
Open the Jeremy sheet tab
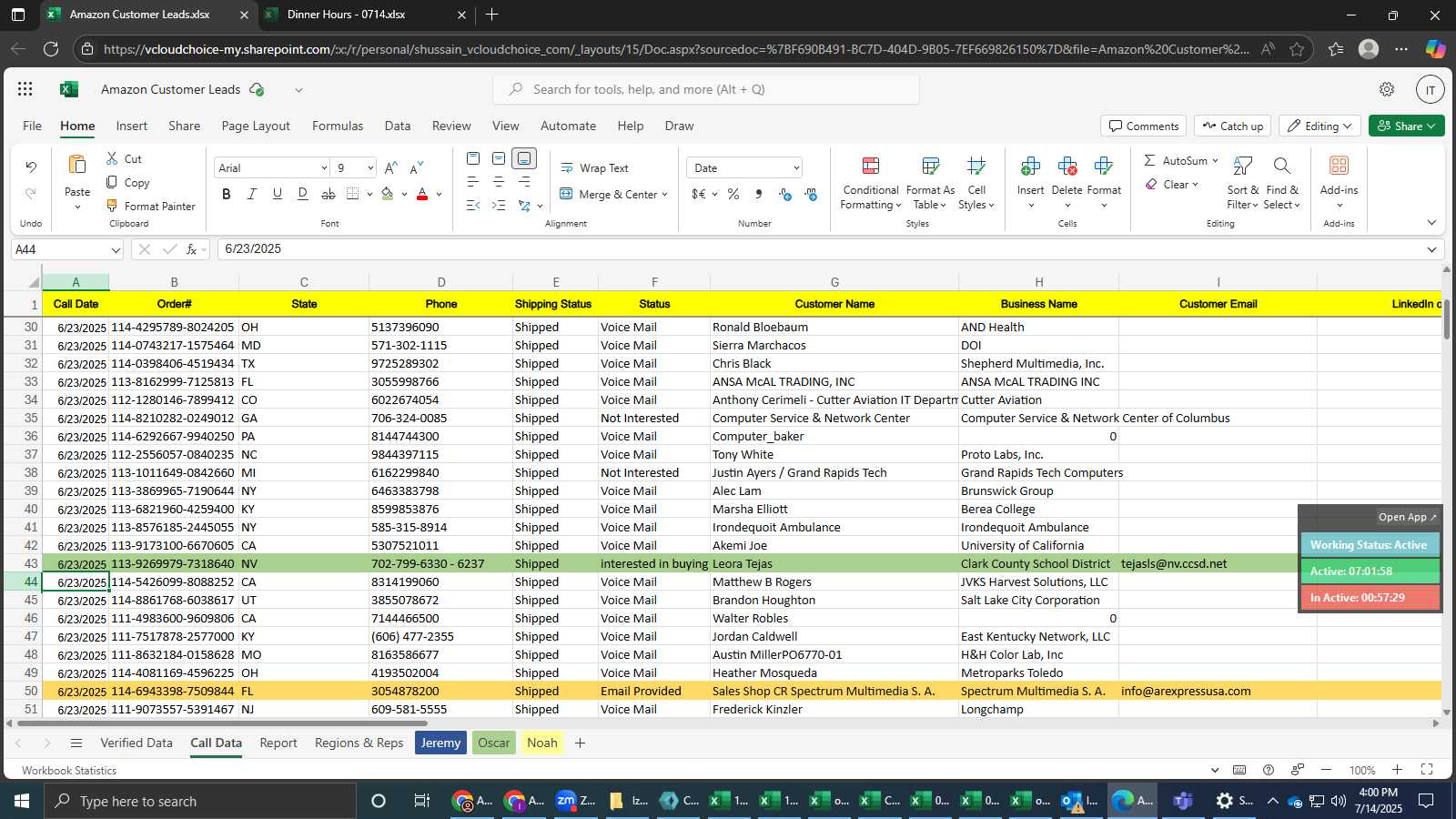(440, 743)
